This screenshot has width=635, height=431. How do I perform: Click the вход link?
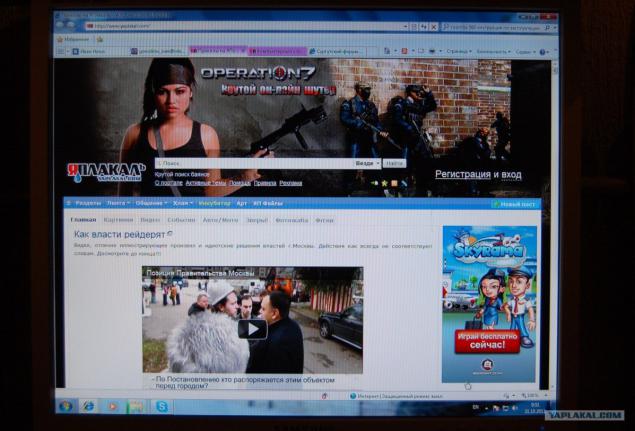coord(511,175)
